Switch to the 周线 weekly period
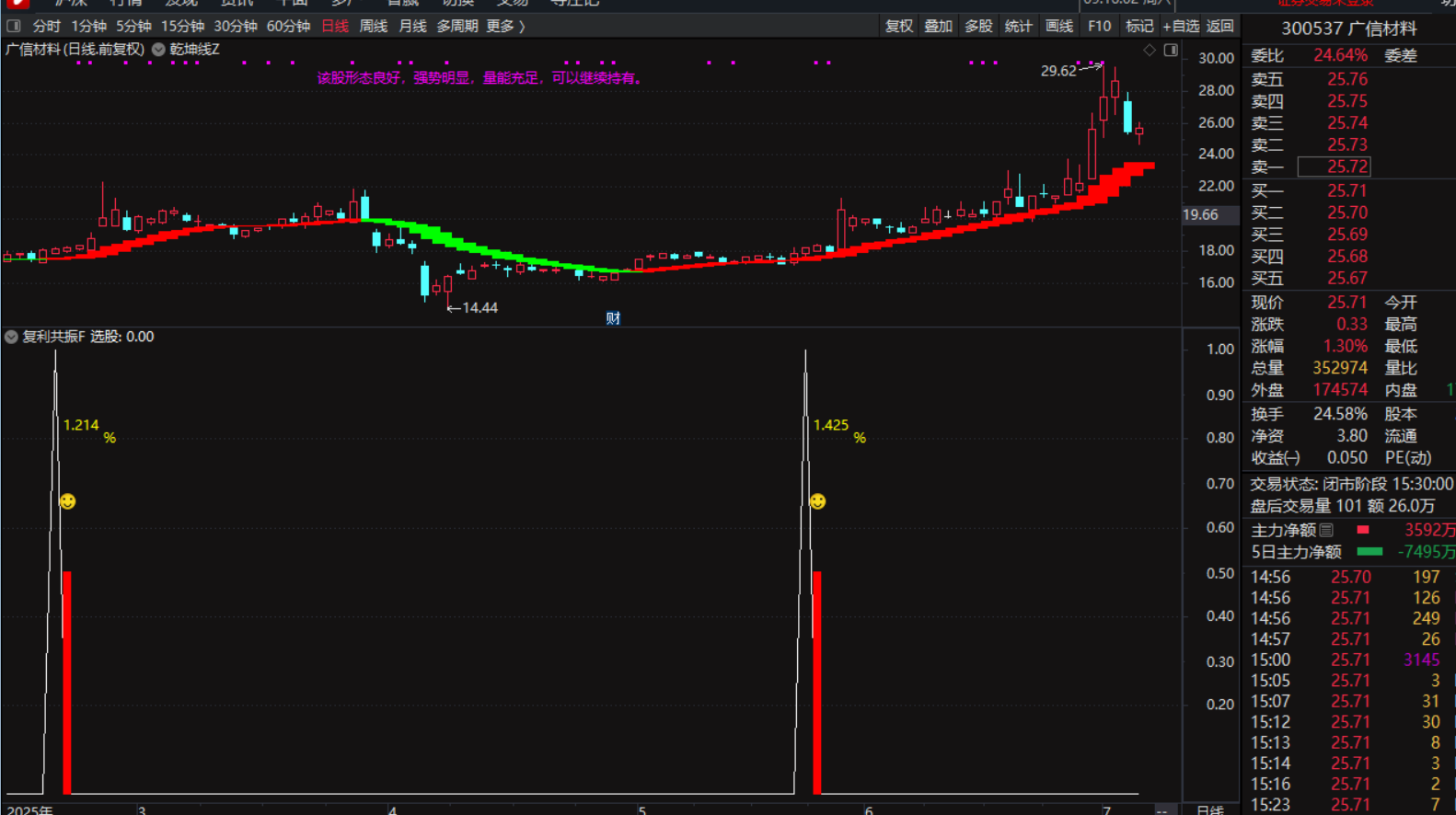 [x=373, y=26]
